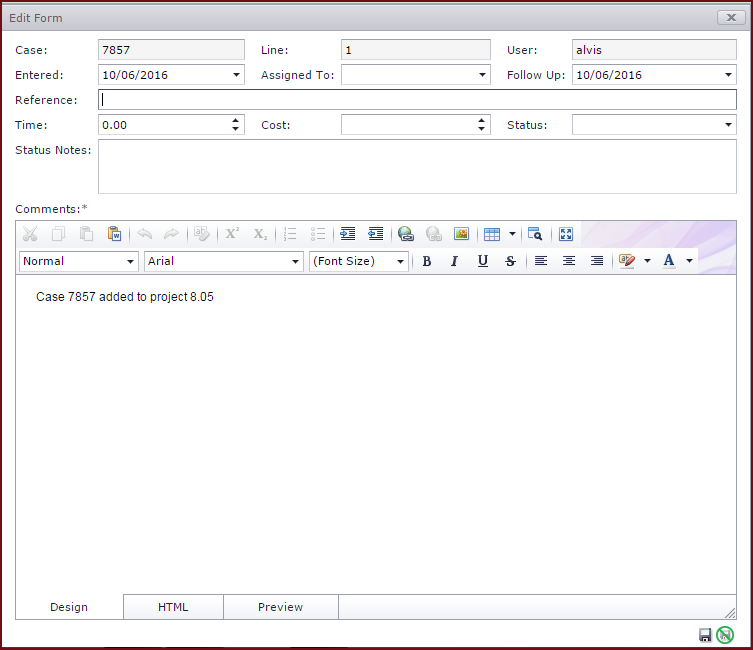This screenshot has height=650, width=753.
Task: Click the Undo arrow icon
Action: point(144,234)
